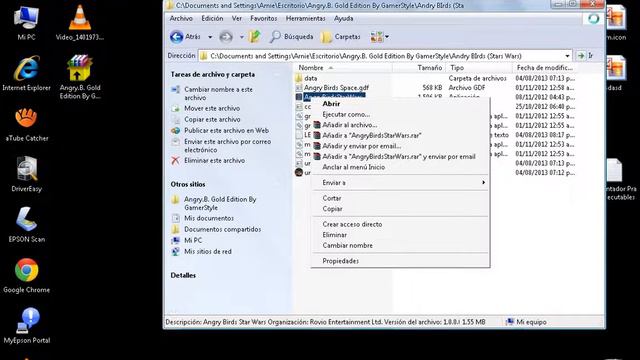Open the views icon in the toolbar

pyautogui.click(x=376, y=37)
